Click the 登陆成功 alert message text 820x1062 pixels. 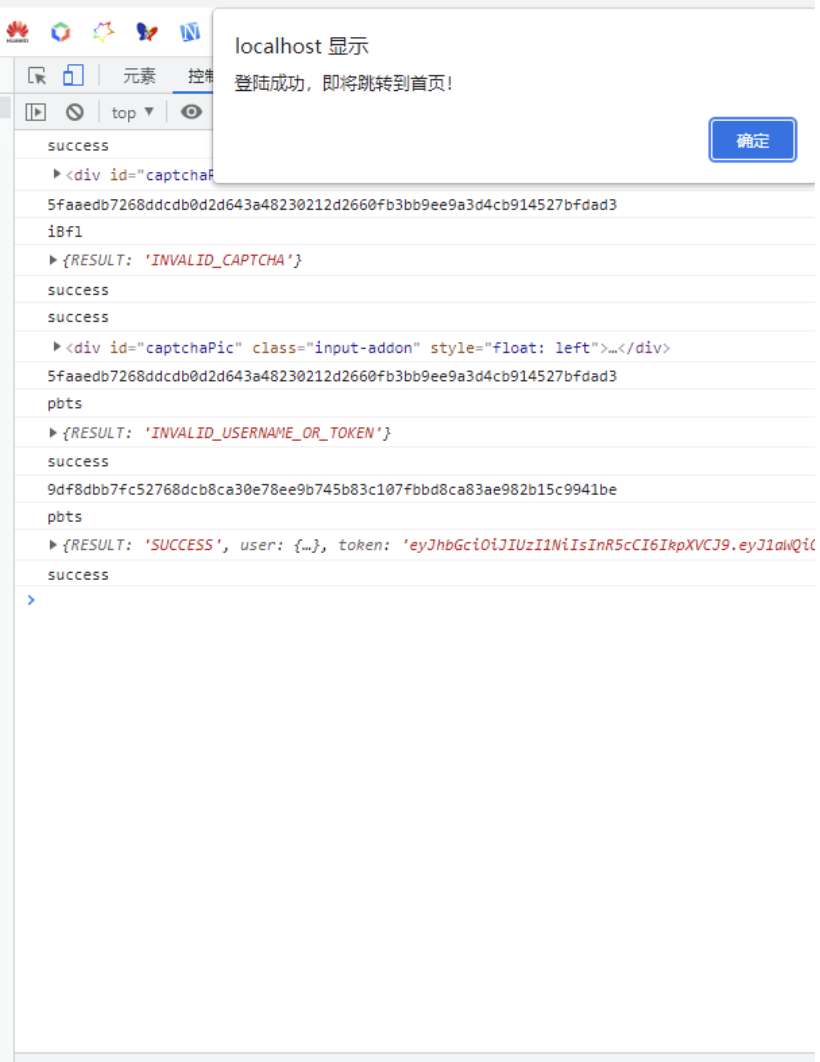(343, 83)
